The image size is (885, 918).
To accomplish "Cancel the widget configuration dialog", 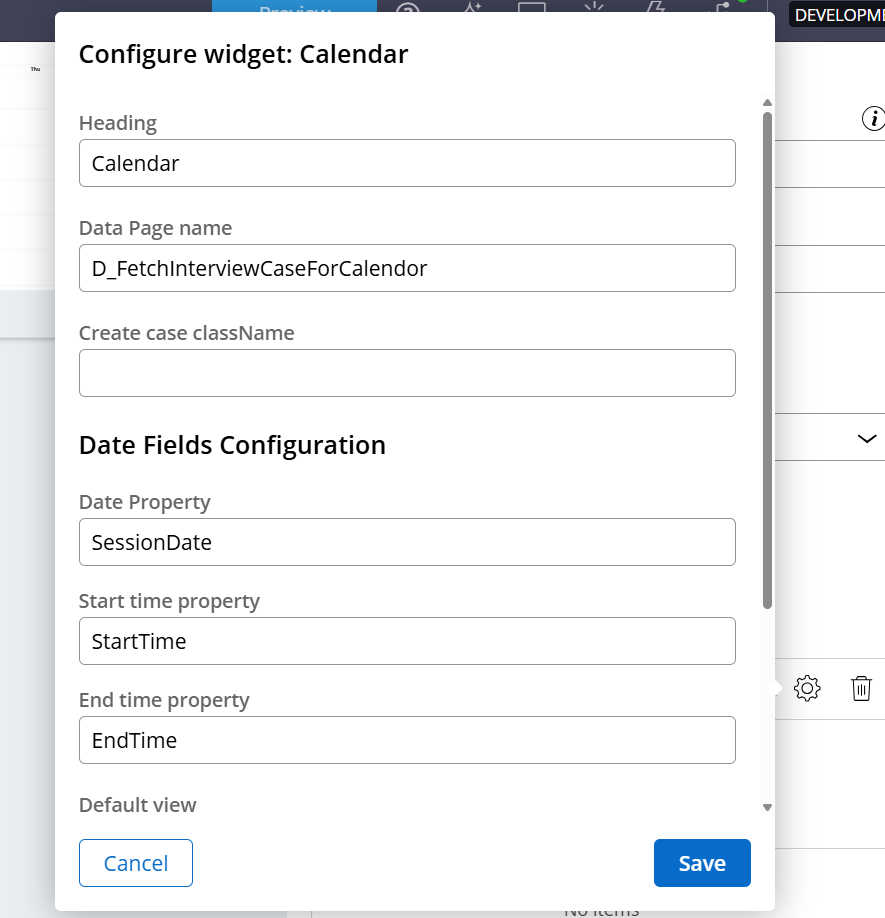I will (135, 862).
